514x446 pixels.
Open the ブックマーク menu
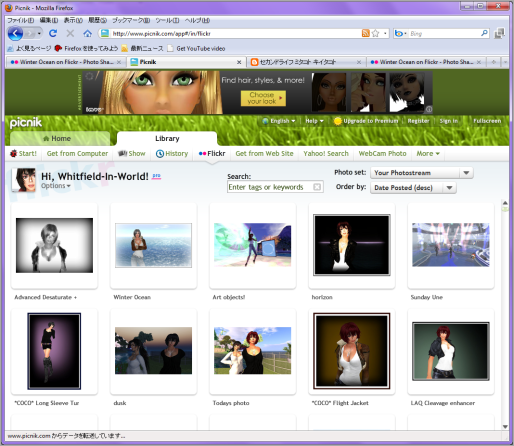[131, 20]
